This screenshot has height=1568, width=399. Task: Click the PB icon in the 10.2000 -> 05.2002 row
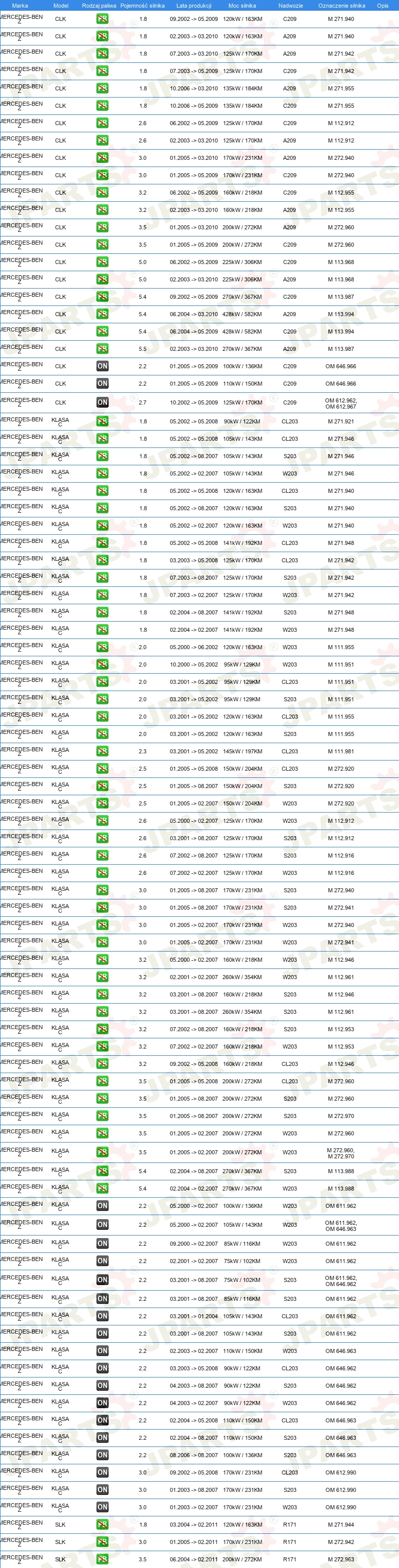click(x=102, y=664)
